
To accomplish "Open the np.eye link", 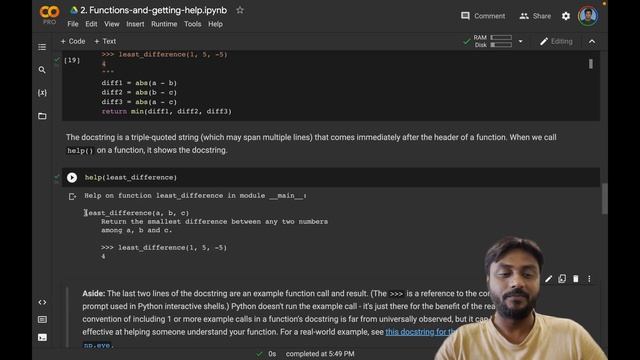I will tap(96, 345).
